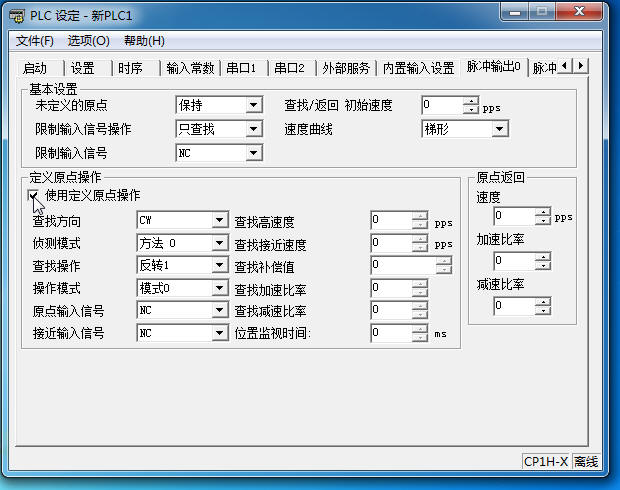
Task: Open the 查找方向 CW dropdown
Action: click(x=220, y=221)
